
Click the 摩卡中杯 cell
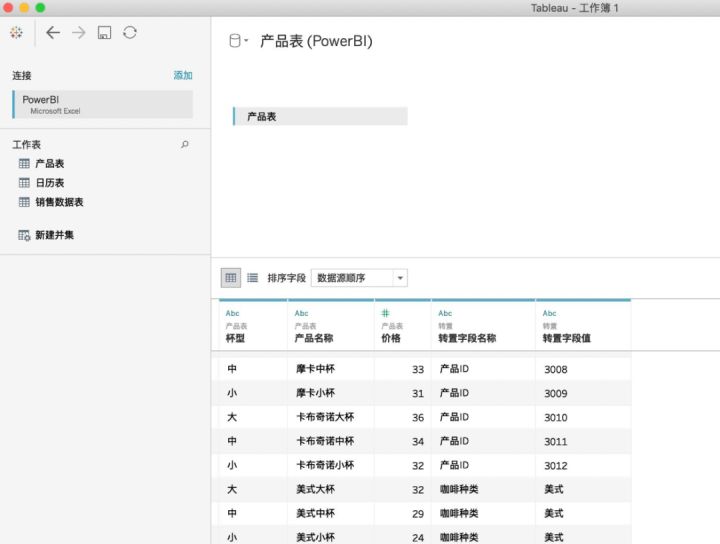tap(331, 369)
